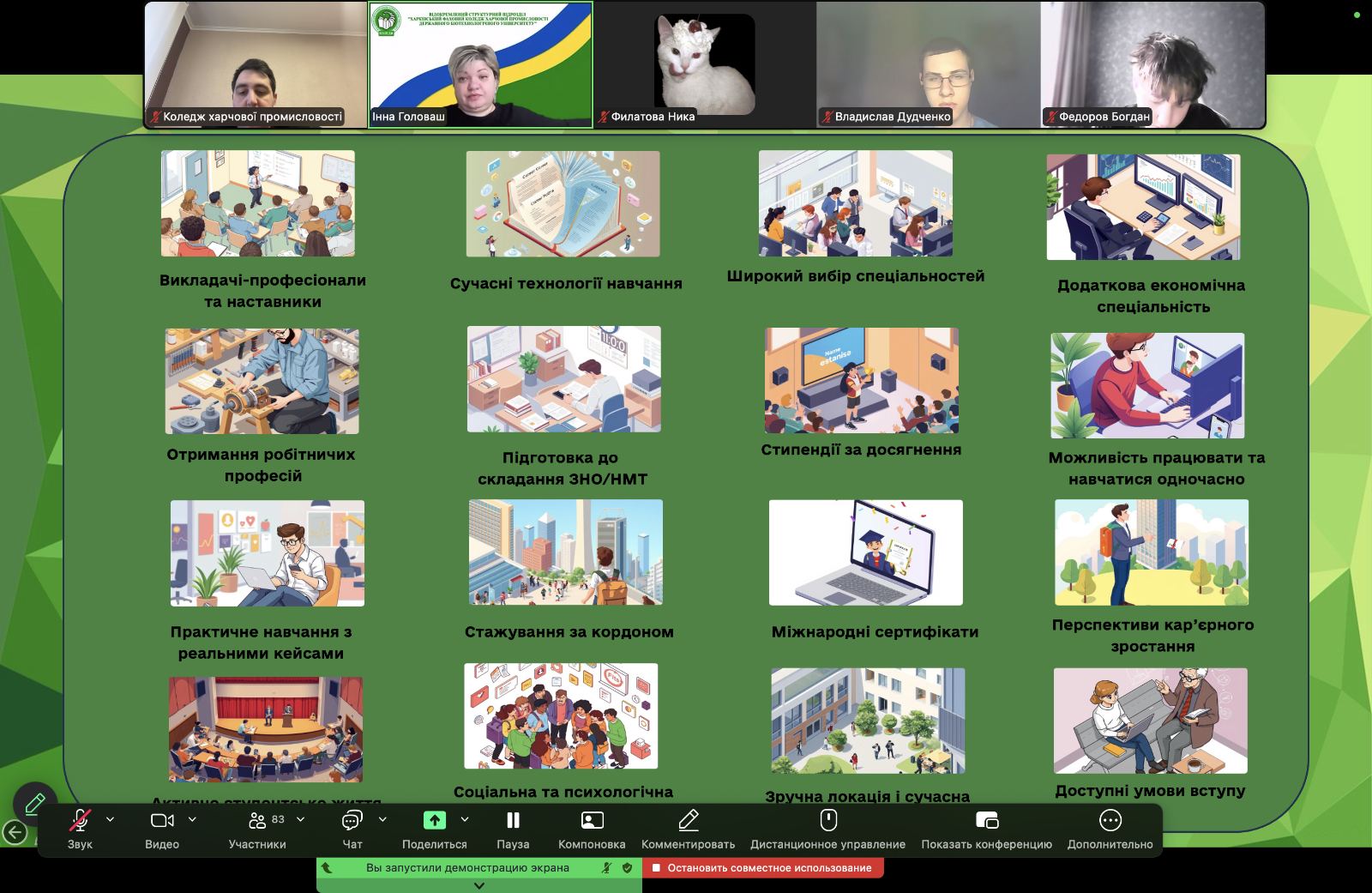This screenshot has width=1372, height=893.
Task: Click the green pencil annotation circle button
Action: pyautogui.click(x=35, y=804)
